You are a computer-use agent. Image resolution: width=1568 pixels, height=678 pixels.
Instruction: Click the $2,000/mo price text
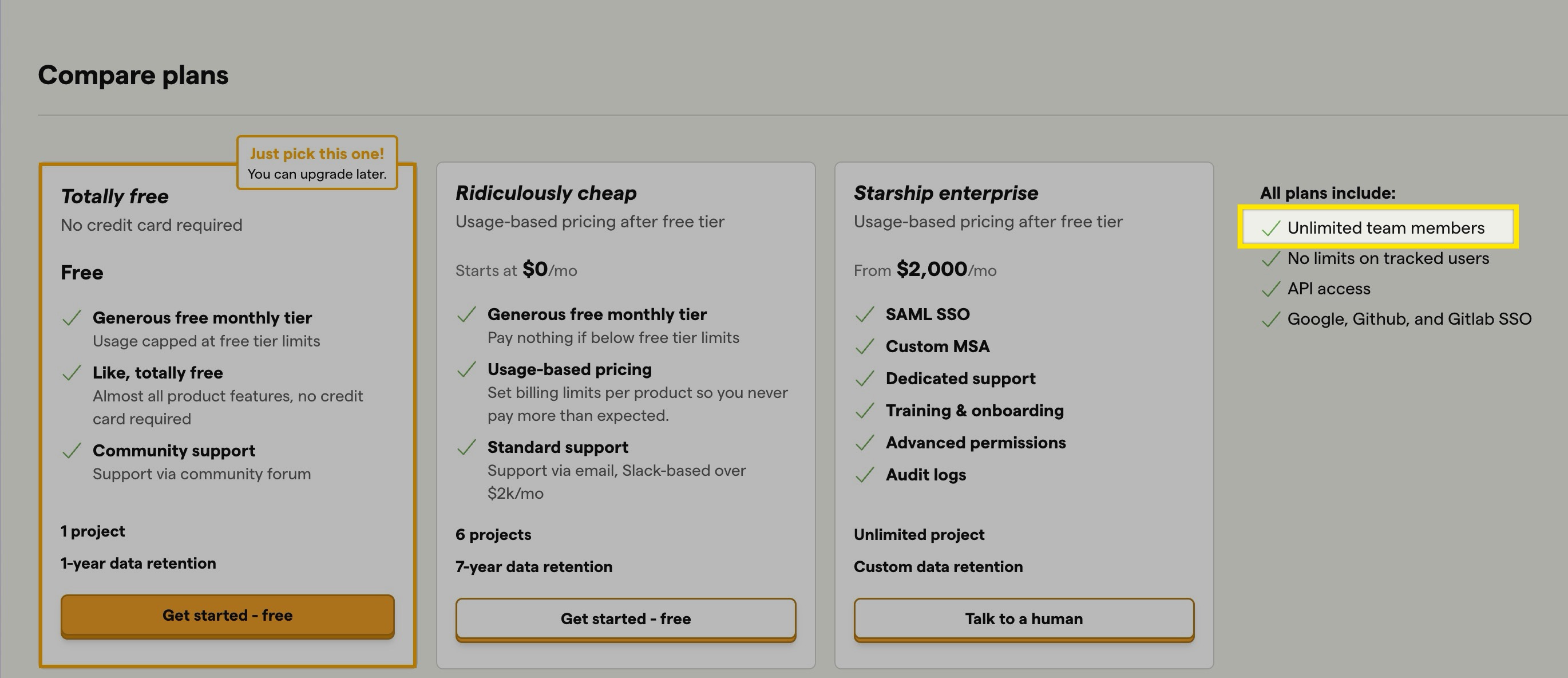pyautogui.click(x=946, y=269)
